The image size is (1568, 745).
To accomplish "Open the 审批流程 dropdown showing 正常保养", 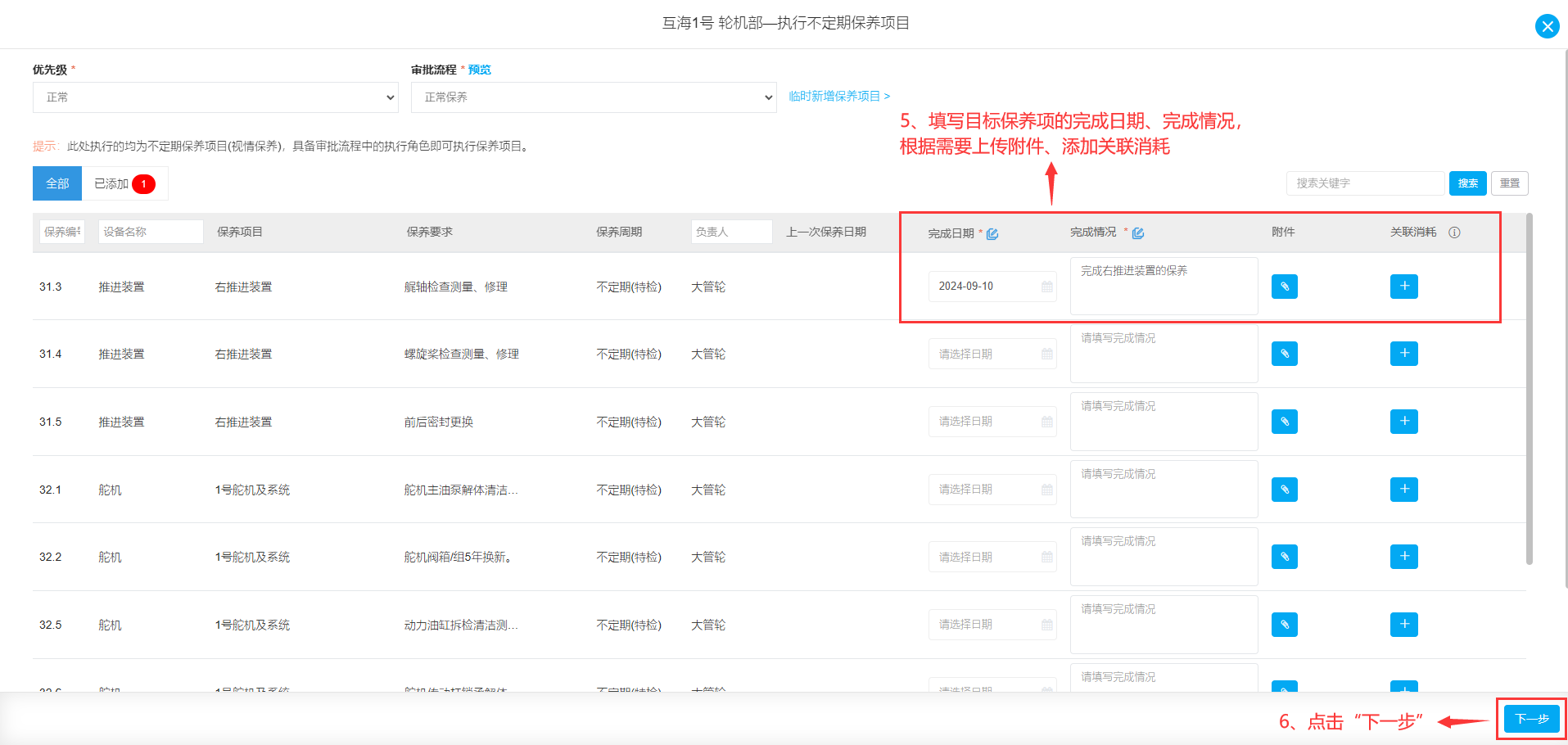I will coord(594,97).
